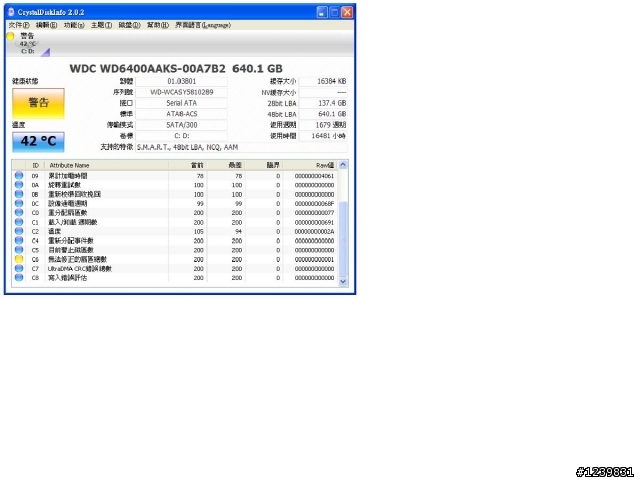Viewport: 640px width, 480px height.
Task: Select the blue status dot for attribute C7
Action: [19, 268]
